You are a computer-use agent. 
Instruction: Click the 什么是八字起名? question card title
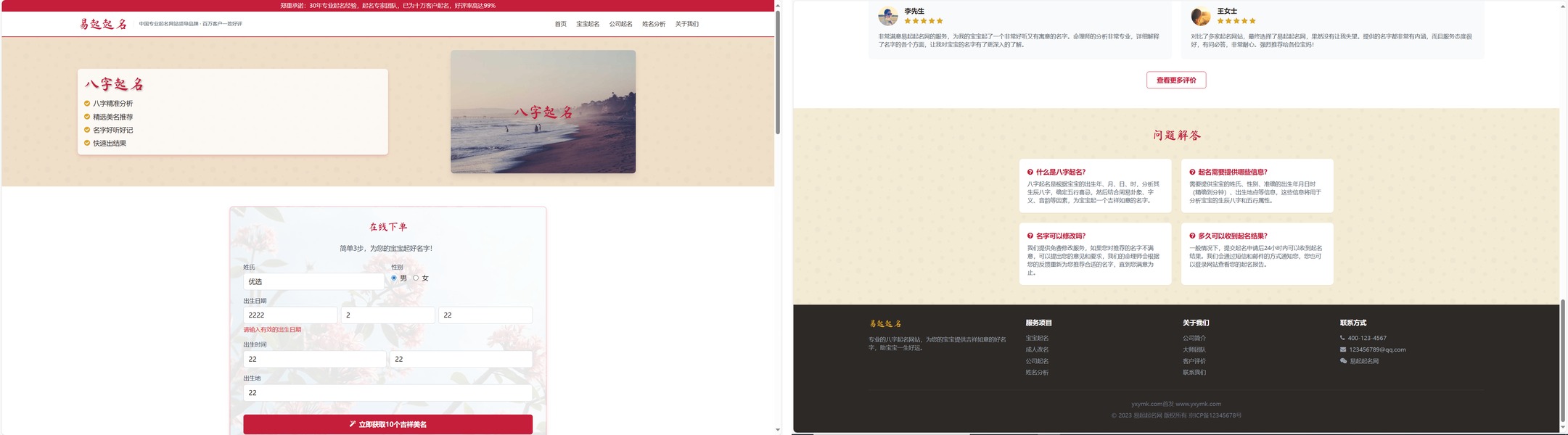tap(1061, 173)
